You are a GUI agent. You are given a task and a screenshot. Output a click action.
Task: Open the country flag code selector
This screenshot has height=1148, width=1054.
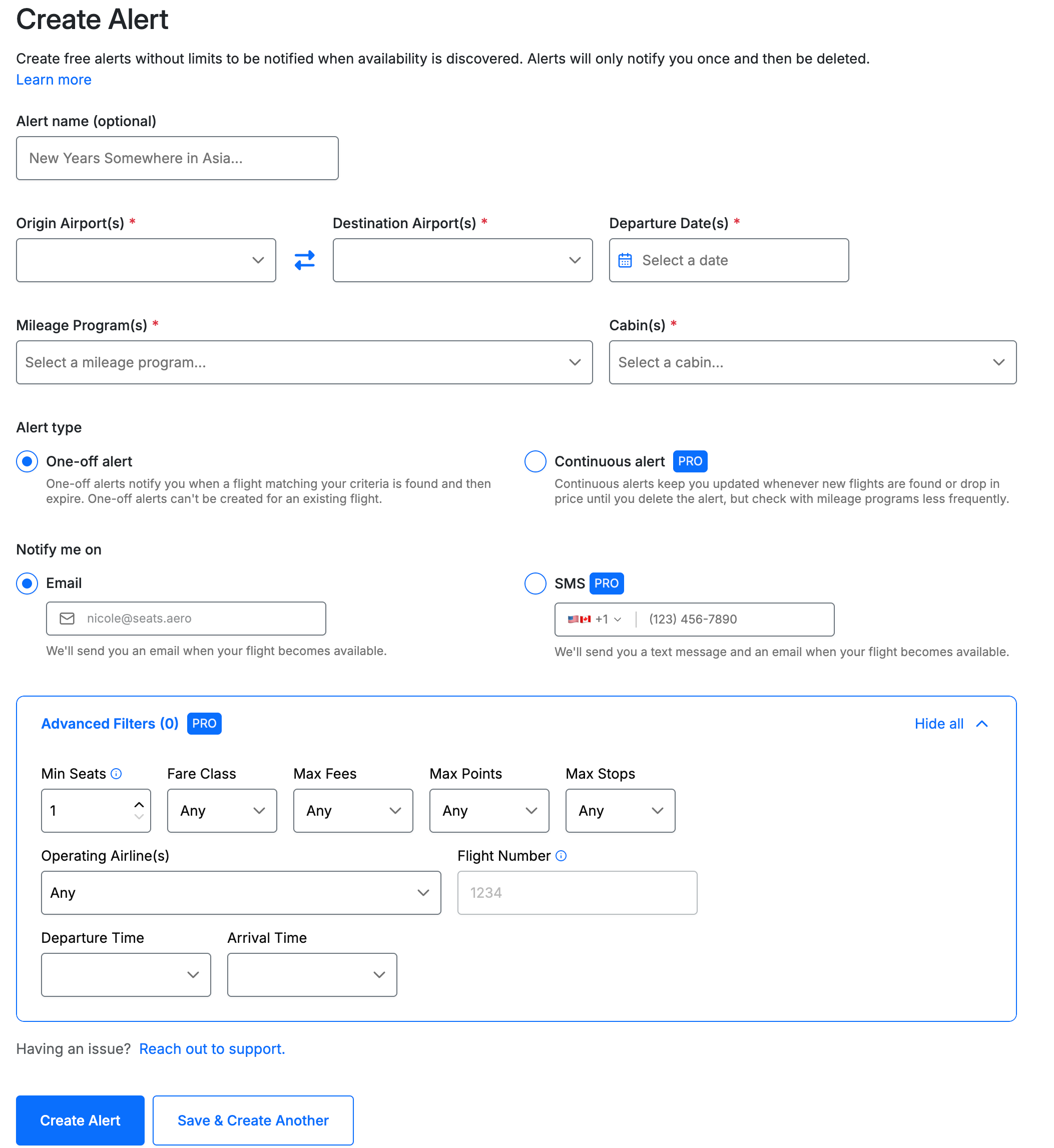click(594, 620)
